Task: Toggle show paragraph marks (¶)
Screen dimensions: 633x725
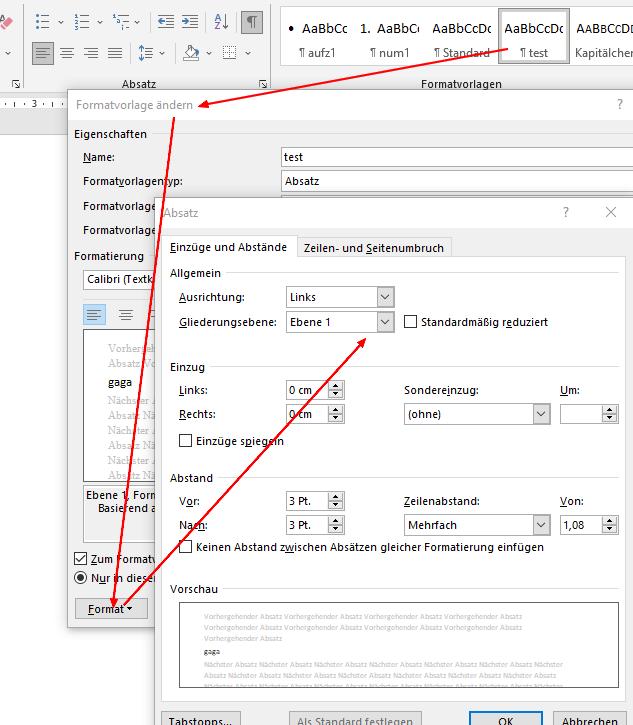Action: (254, 21)
